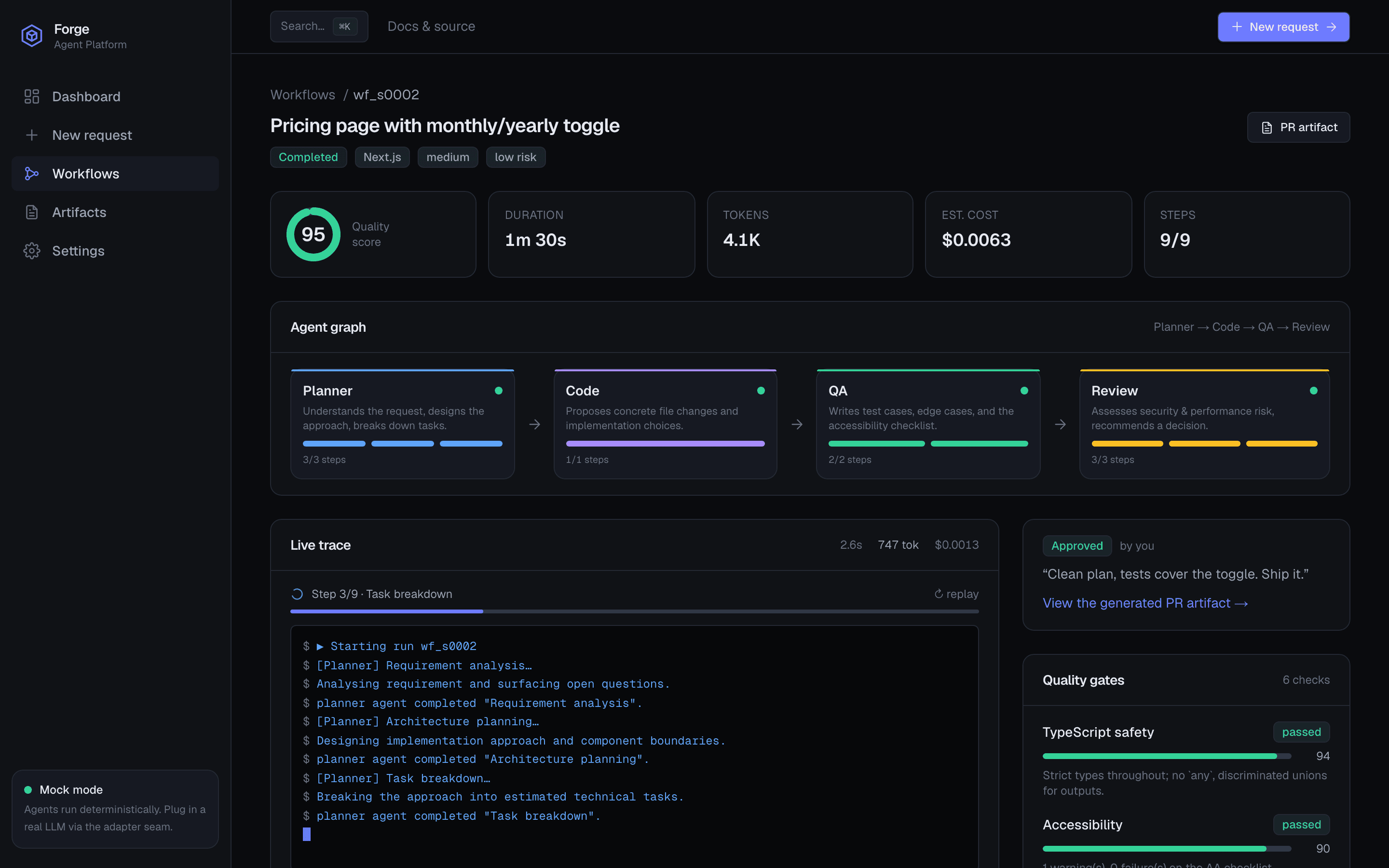1389x868 pixels.
Task: Click the green status dot on Review card
Action: (1313, 391)
